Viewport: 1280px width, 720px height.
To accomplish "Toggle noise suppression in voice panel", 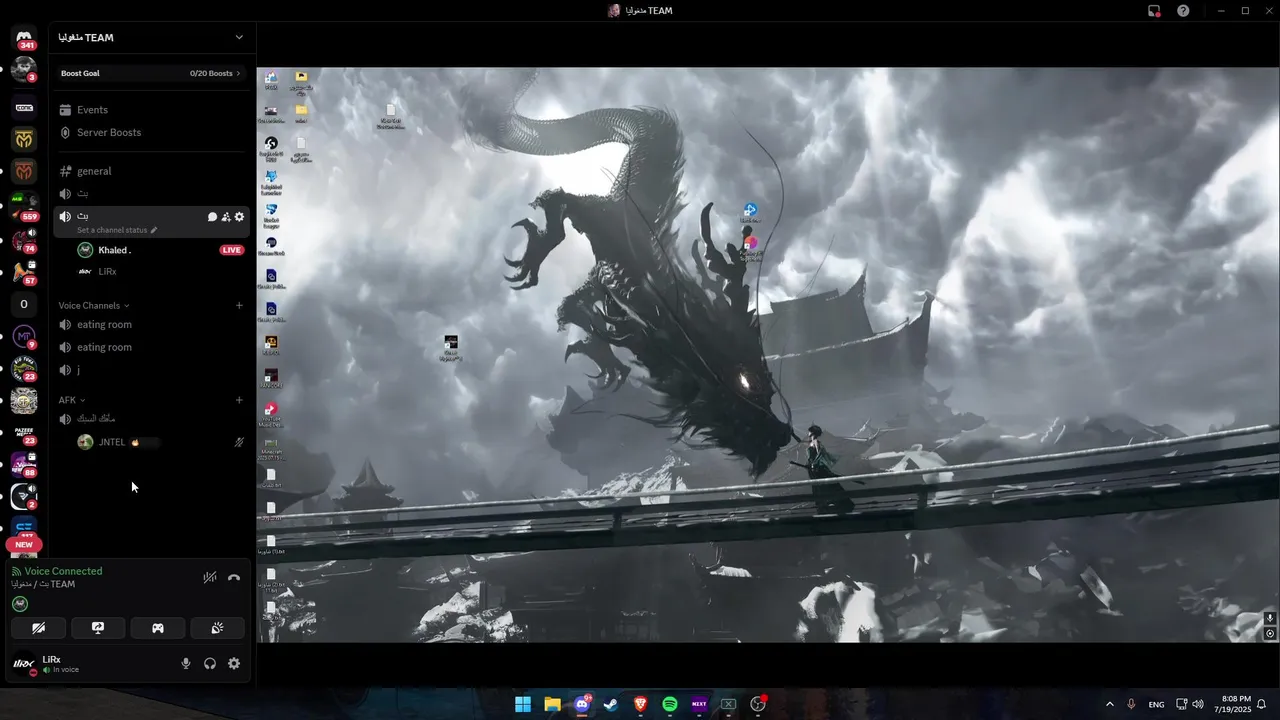I will click(210, 577).
